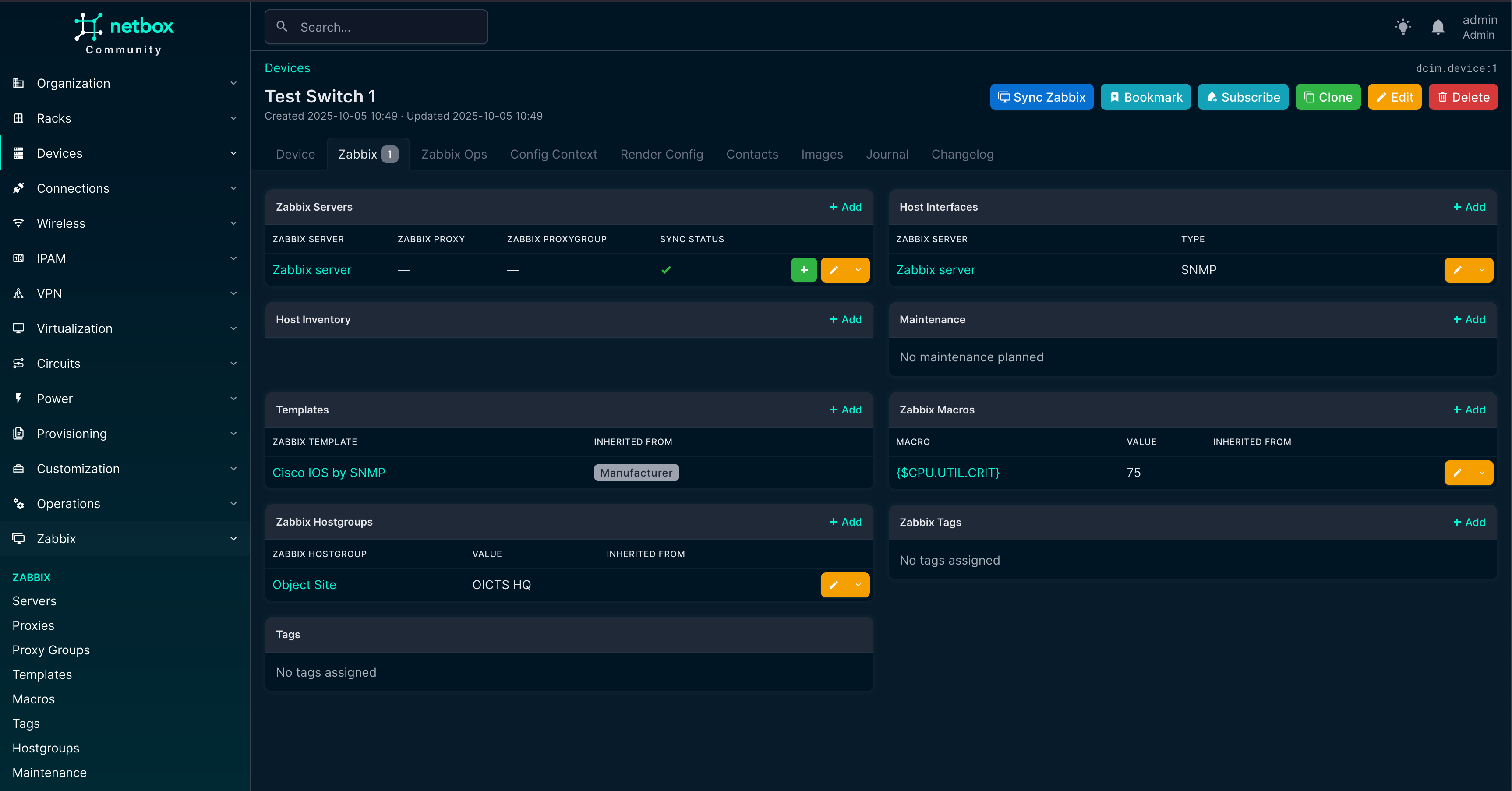1512x791 pixels.
Task: Click the orange Edit device button
Action: tap(1394, 97)
